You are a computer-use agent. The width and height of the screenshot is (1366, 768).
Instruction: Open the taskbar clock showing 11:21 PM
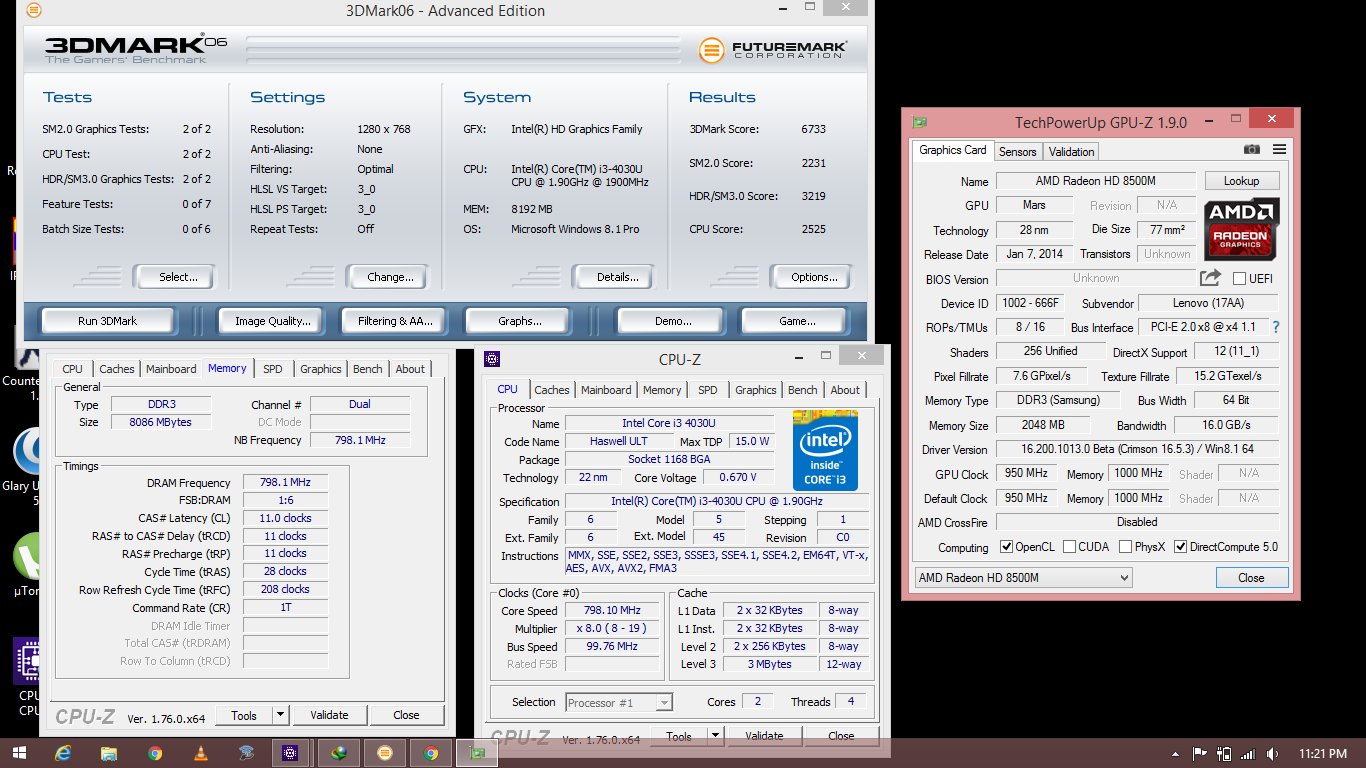click(1323, 754)
